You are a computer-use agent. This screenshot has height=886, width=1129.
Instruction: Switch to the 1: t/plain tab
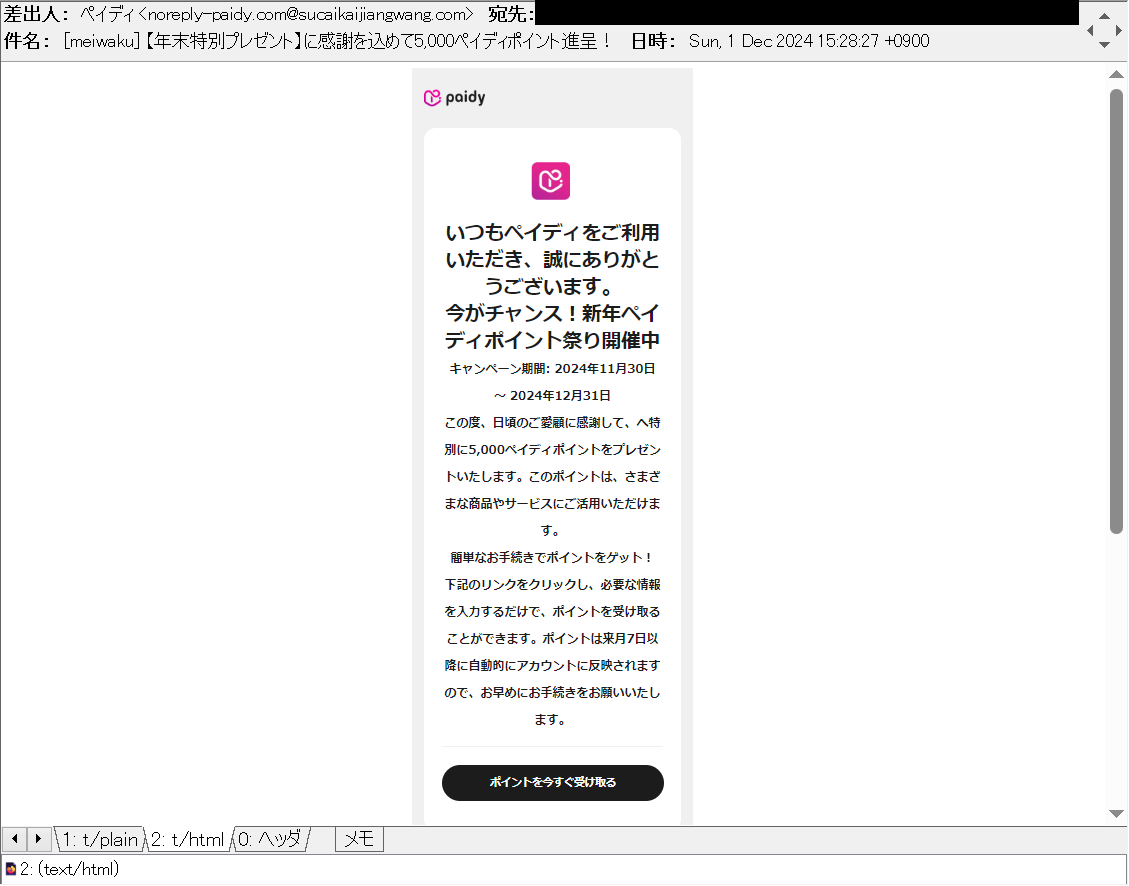pyautogui.click(x=98, y=839)
